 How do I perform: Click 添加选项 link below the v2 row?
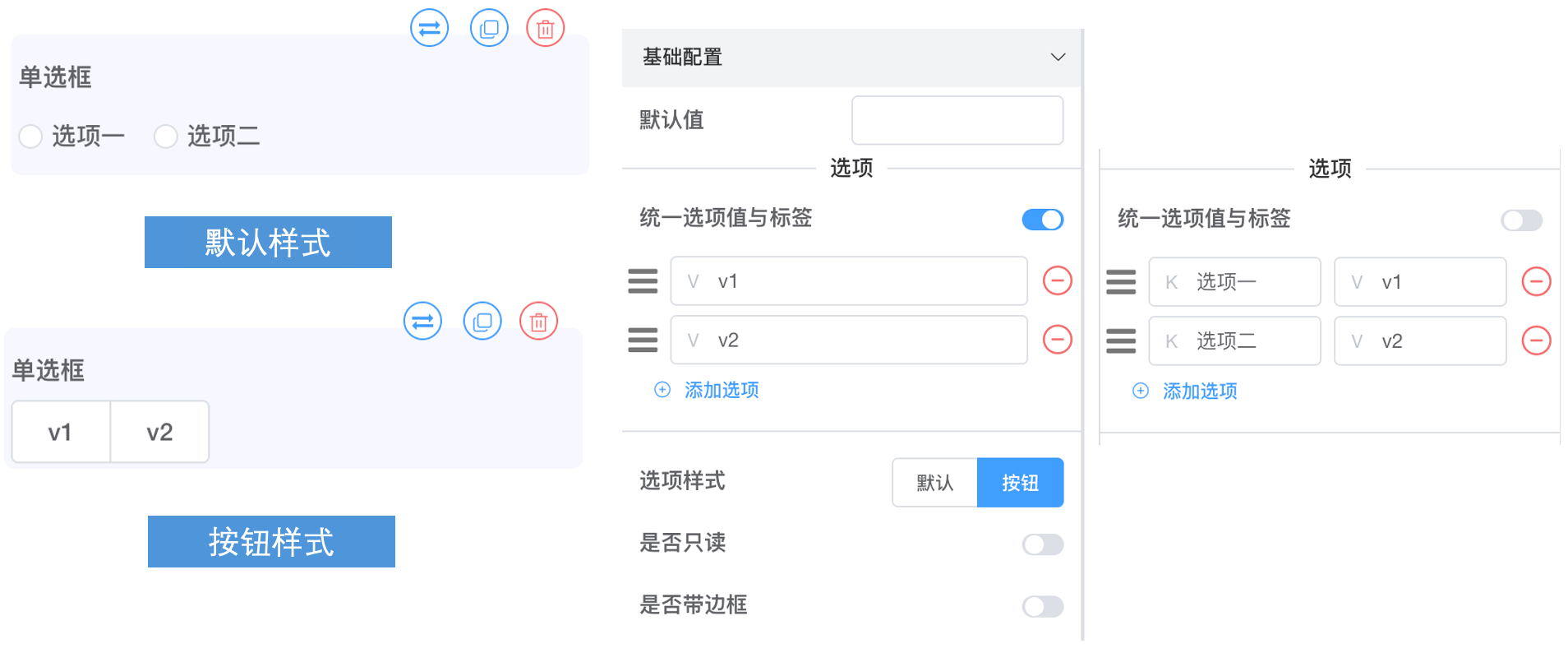pos(720,390)
